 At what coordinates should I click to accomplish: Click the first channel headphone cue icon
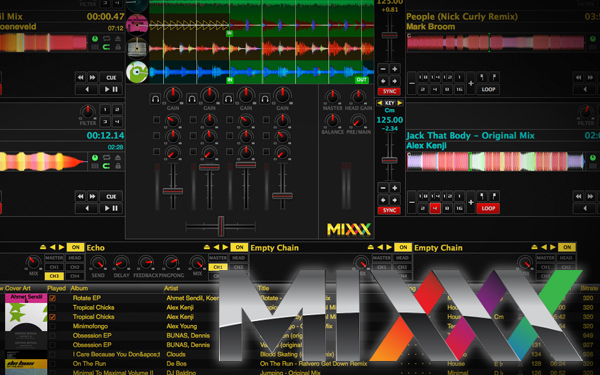(155, 99)
